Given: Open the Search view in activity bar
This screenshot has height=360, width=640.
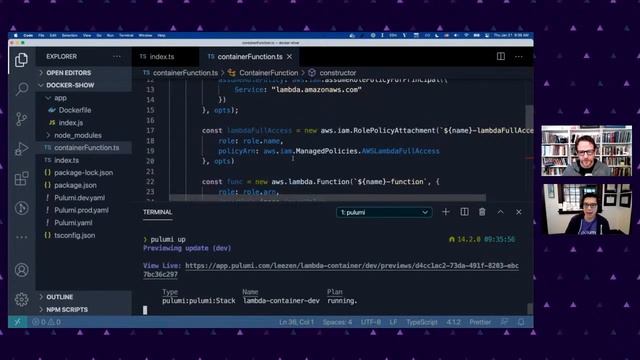Looking at the screenshot, I should pos(22,89).
